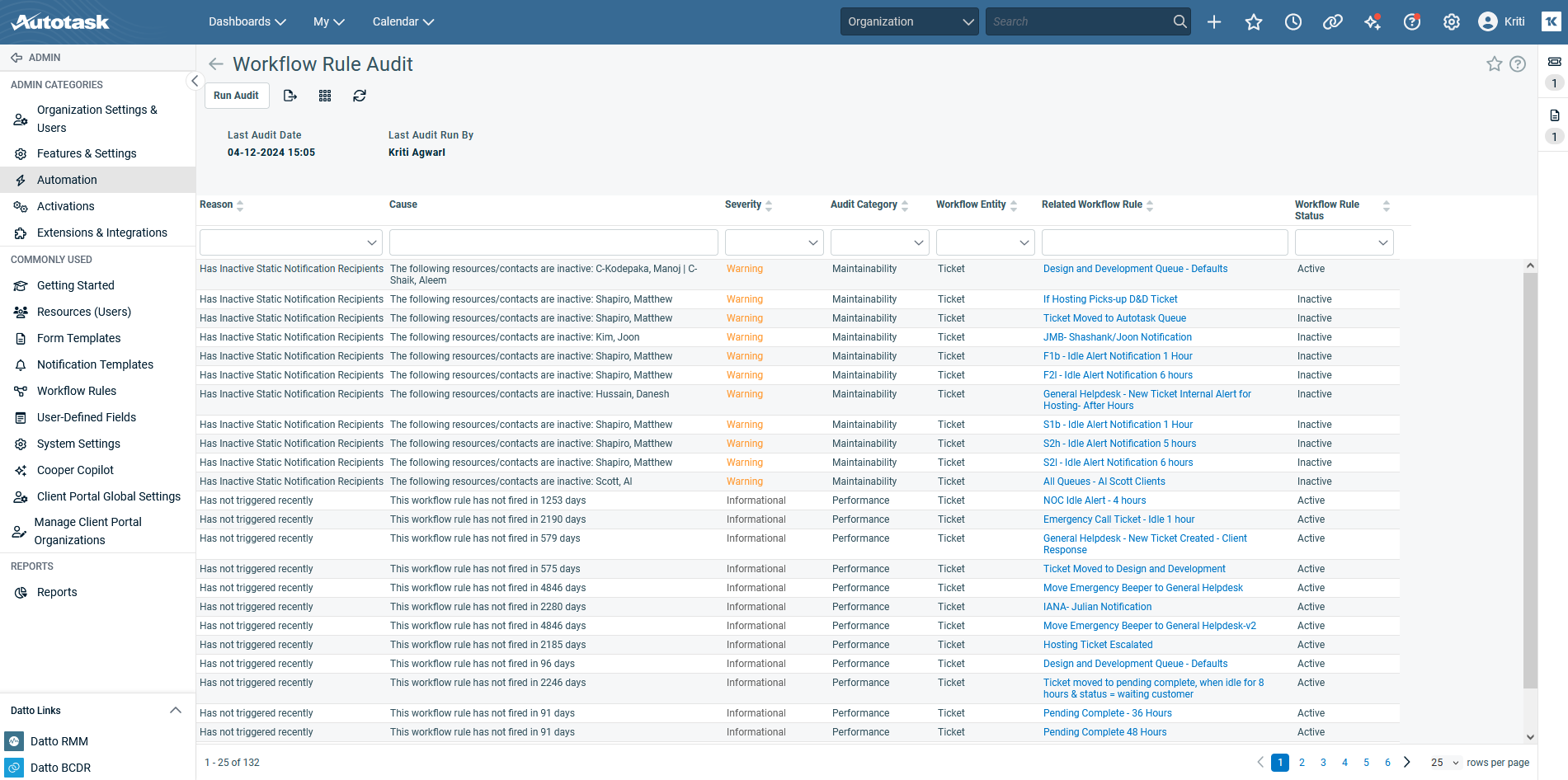Open the column chooser grid icon
This screenshot has height=780, width=1568.
(325, 96)
